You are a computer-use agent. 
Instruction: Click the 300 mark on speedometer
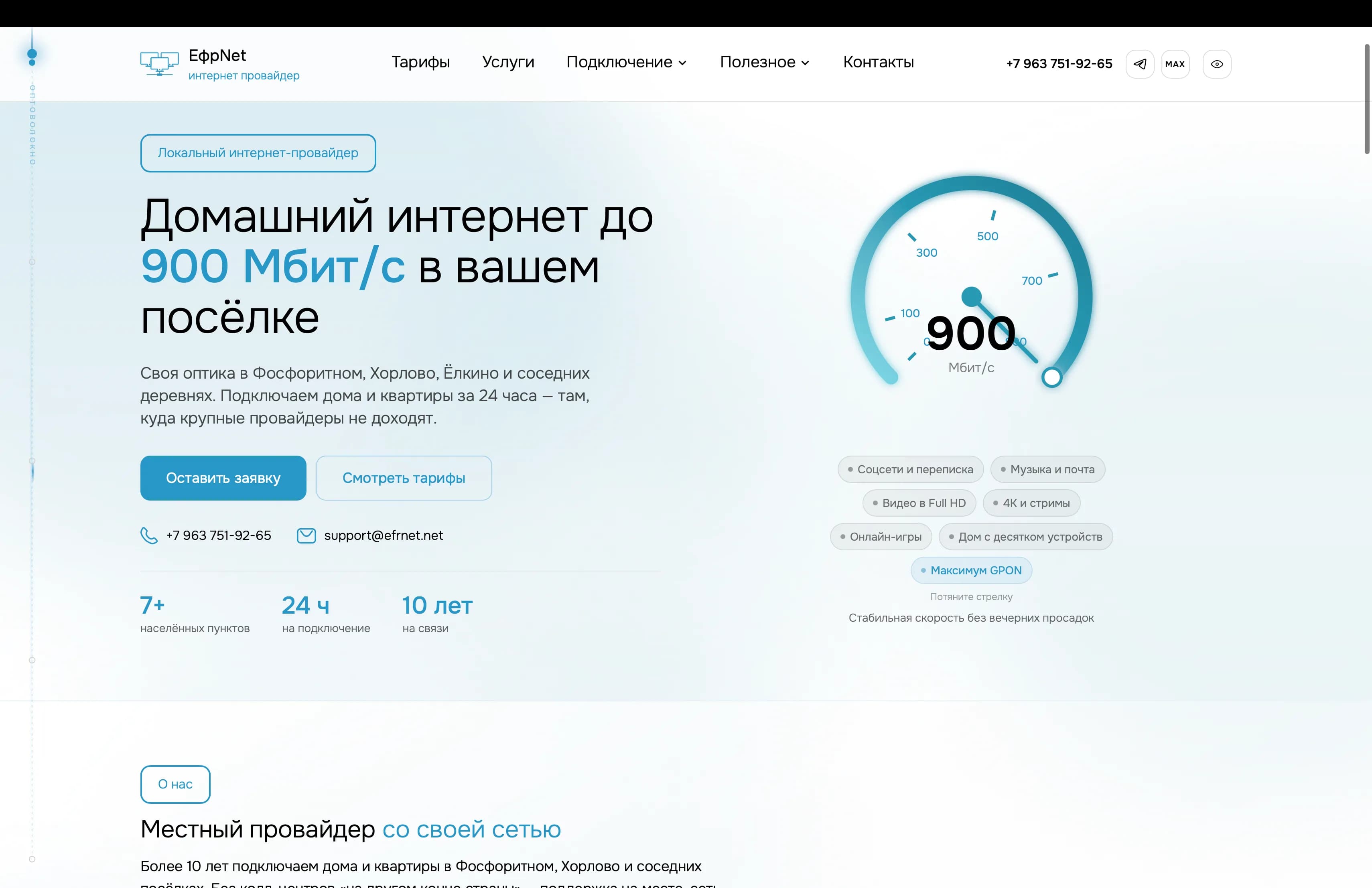[926, 252]
